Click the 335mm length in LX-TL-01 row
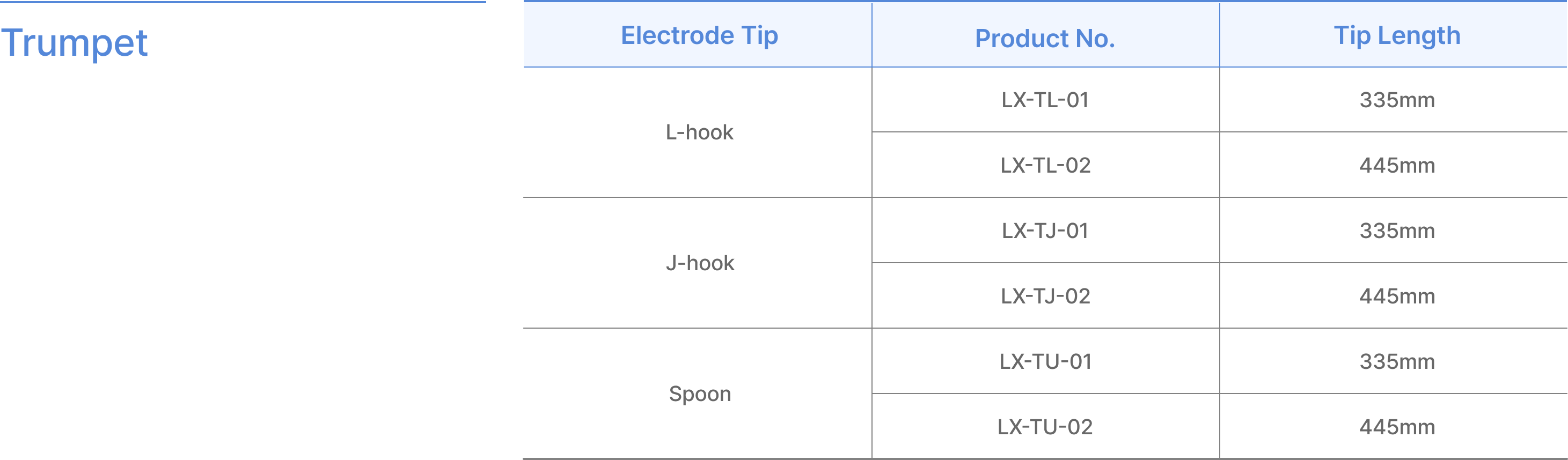The width and height of the screenshot is (1568, 460). point(1397,100)
